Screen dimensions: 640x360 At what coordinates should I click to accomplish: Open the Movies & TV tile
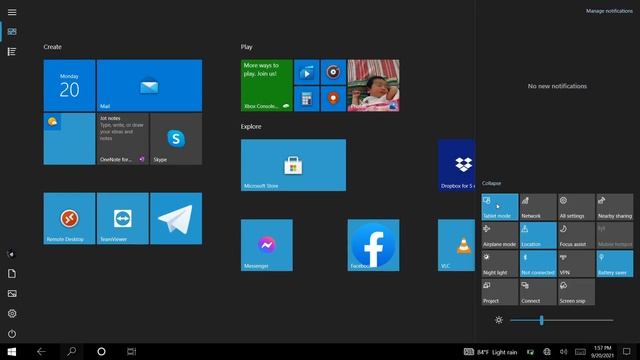tap(307, 72)
